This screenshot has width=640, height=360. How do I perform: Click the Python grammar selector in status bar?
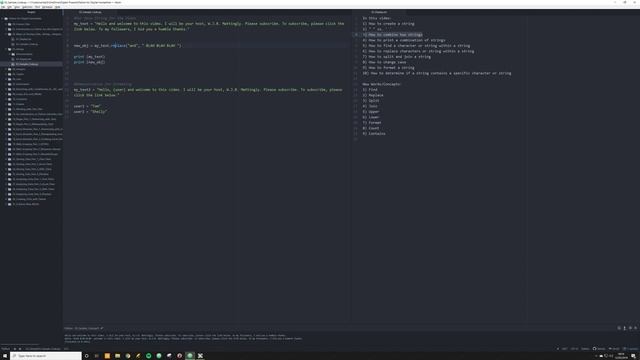(x=585, y=349)
